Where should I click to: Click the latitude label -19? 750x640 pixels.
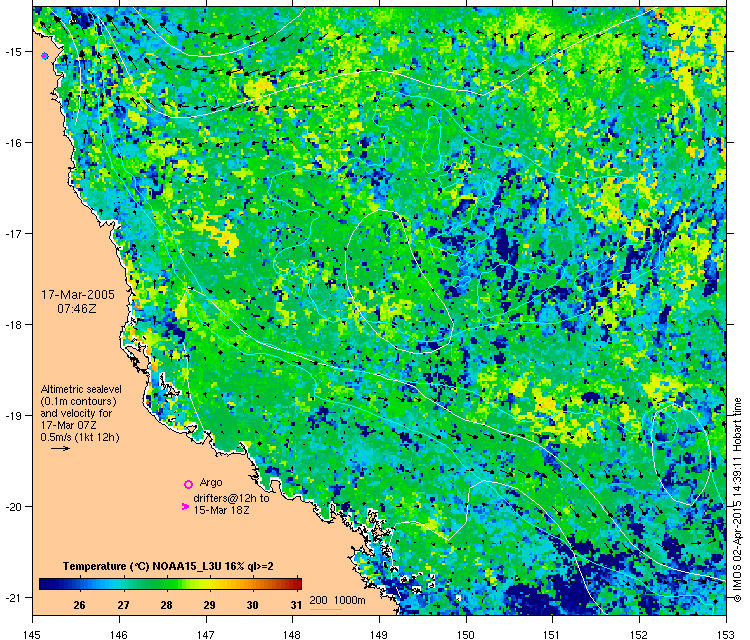[x=12, y=415]
